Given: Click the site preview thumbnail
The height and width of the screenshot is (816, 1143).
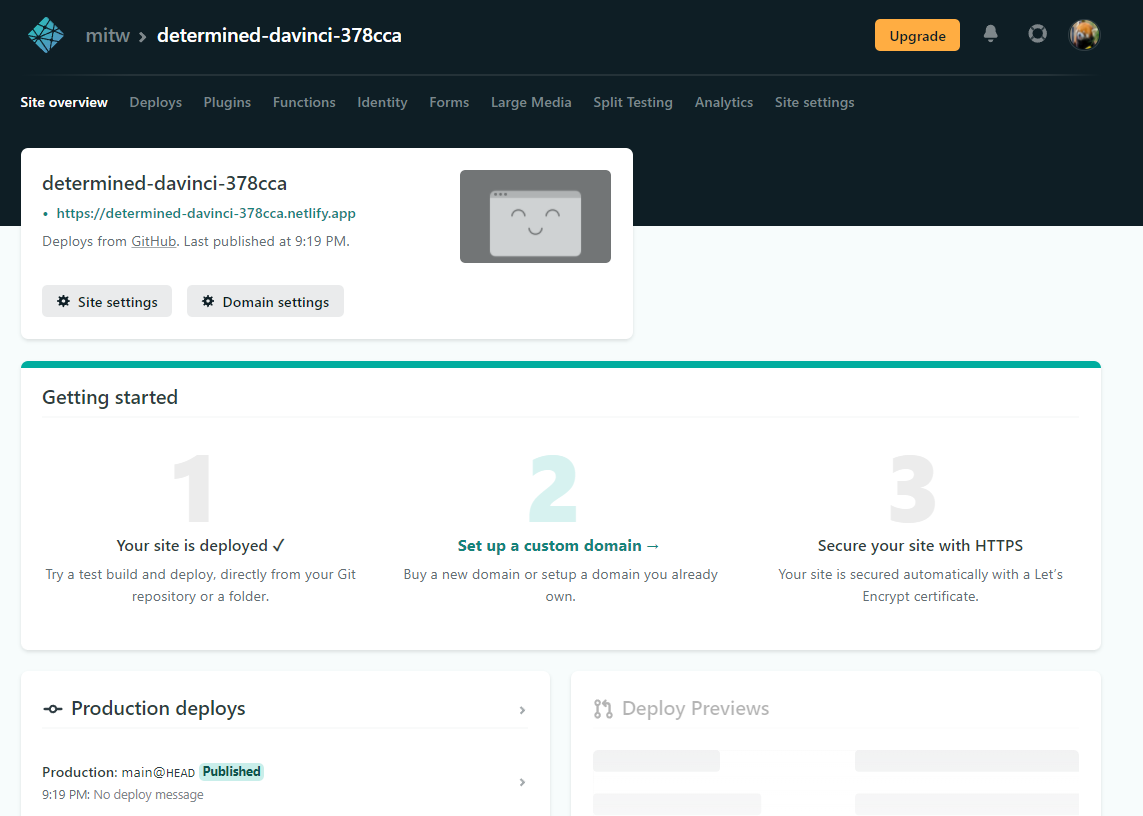Looking at the screenshot, I should [535, 217].
